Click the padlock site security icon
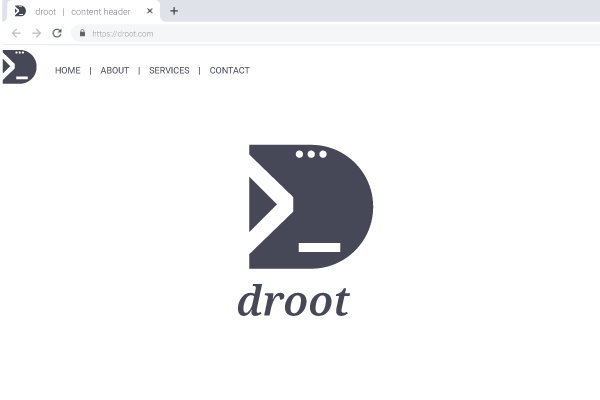This screenshot has height=400, width=600. click(x=82, y=33)
